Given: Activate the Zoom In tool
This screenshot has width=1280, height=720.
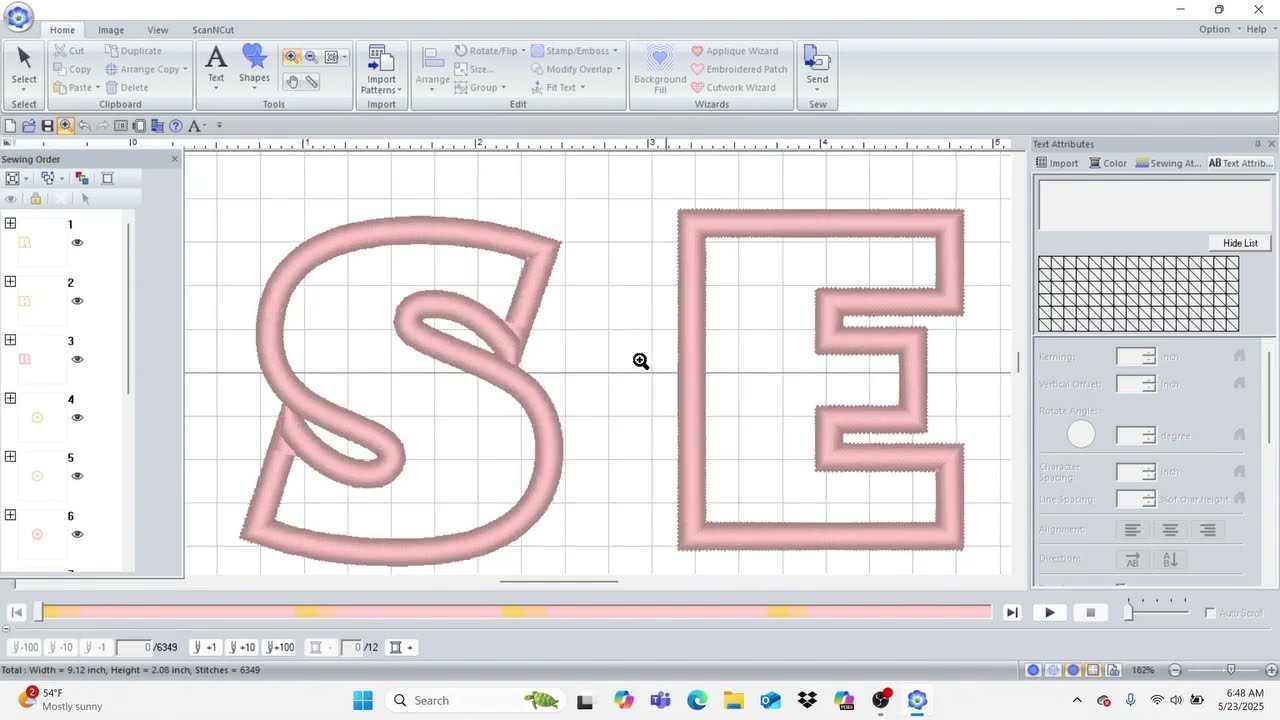Looking at the screenshot, I should (x=292, y=58).
